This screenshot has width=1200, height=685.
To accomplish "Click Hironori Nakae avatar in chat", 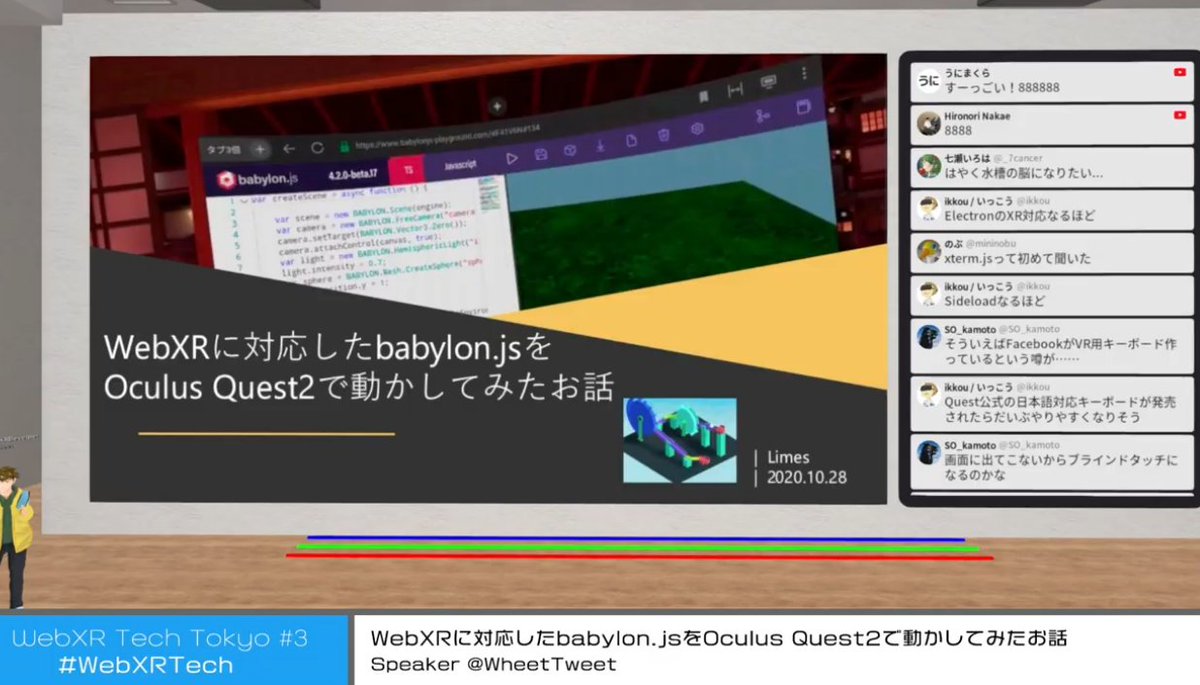I will (x=928, y=124).
